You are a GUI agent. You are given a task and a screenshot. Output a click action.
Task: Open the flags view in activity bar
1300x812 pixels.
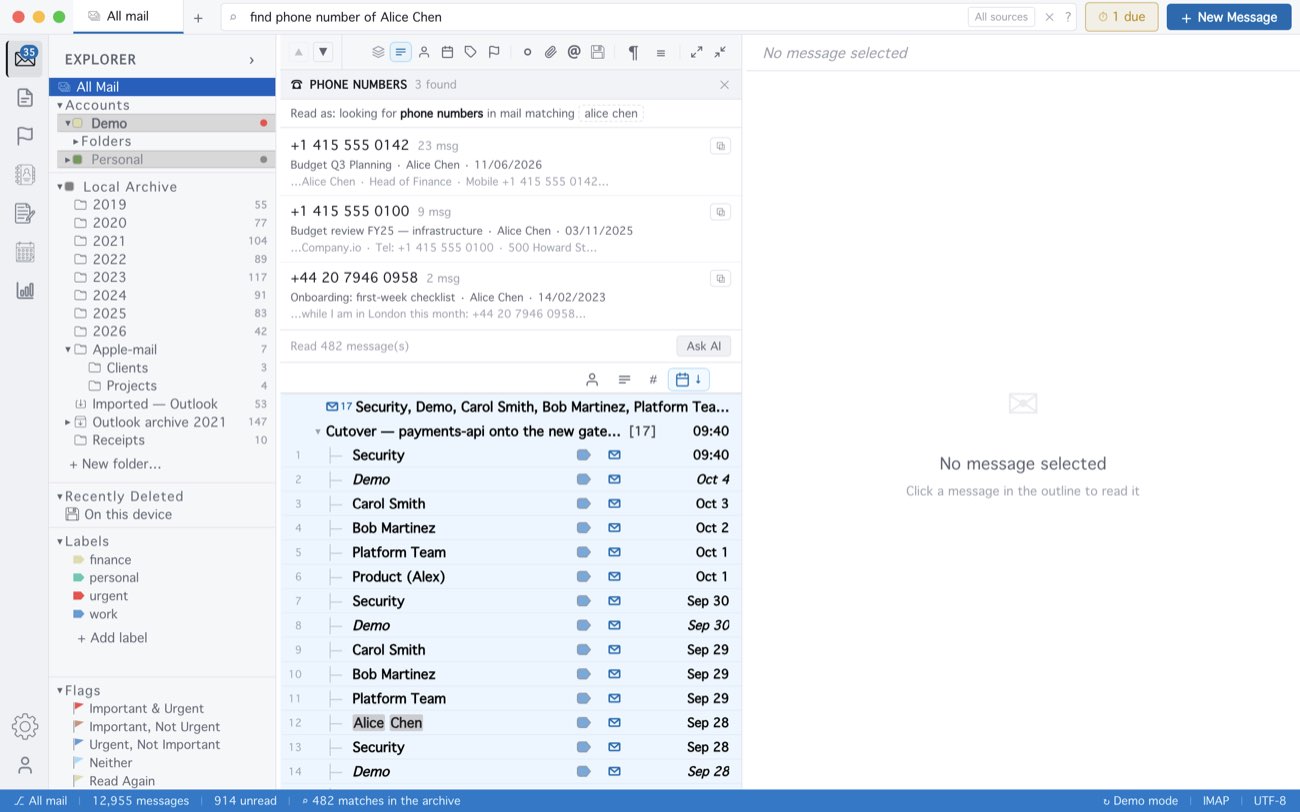click(x=25, y=136)
